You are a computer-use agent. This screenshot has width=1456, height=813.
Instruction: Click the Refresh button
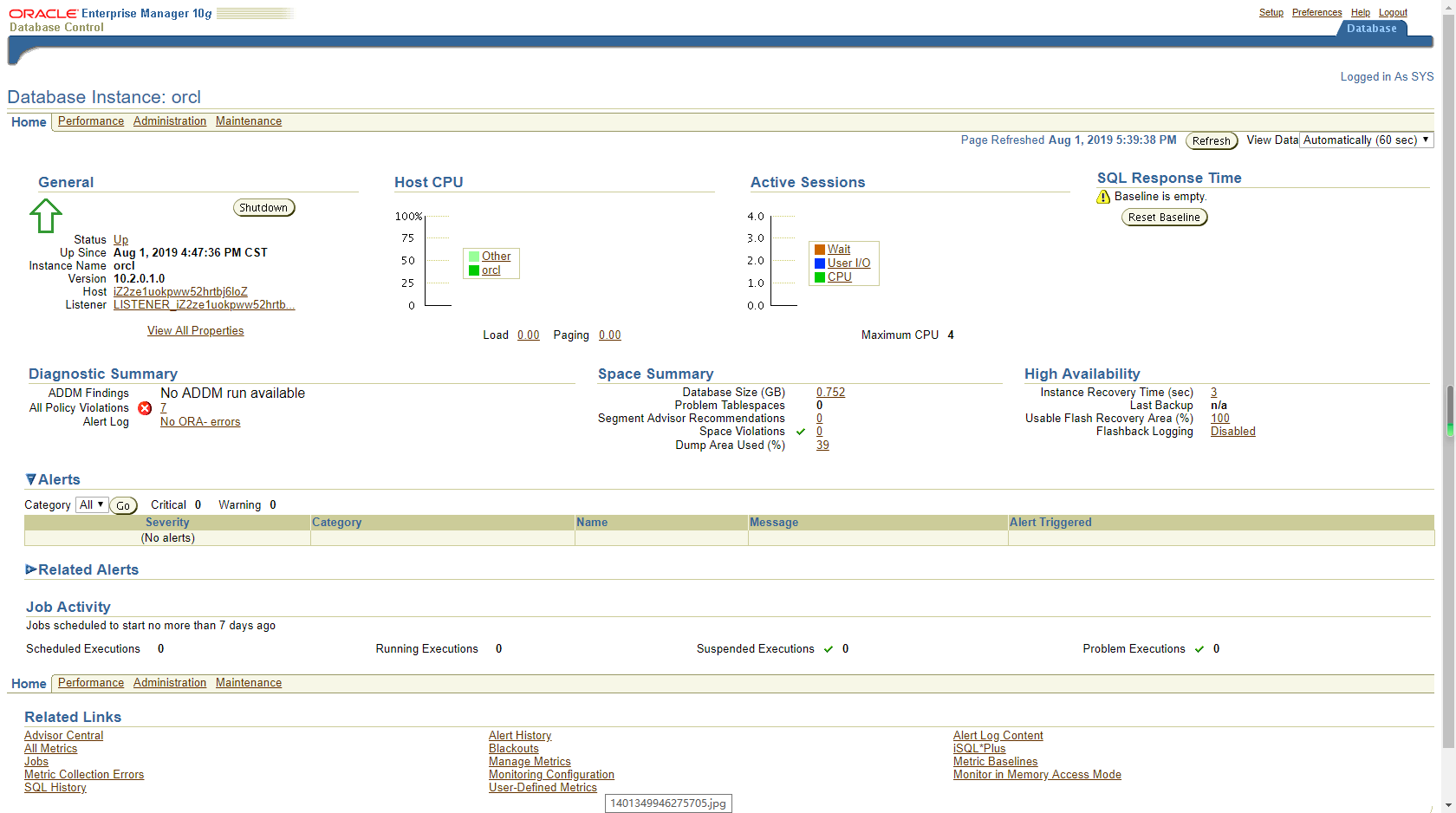[1212, 141]
